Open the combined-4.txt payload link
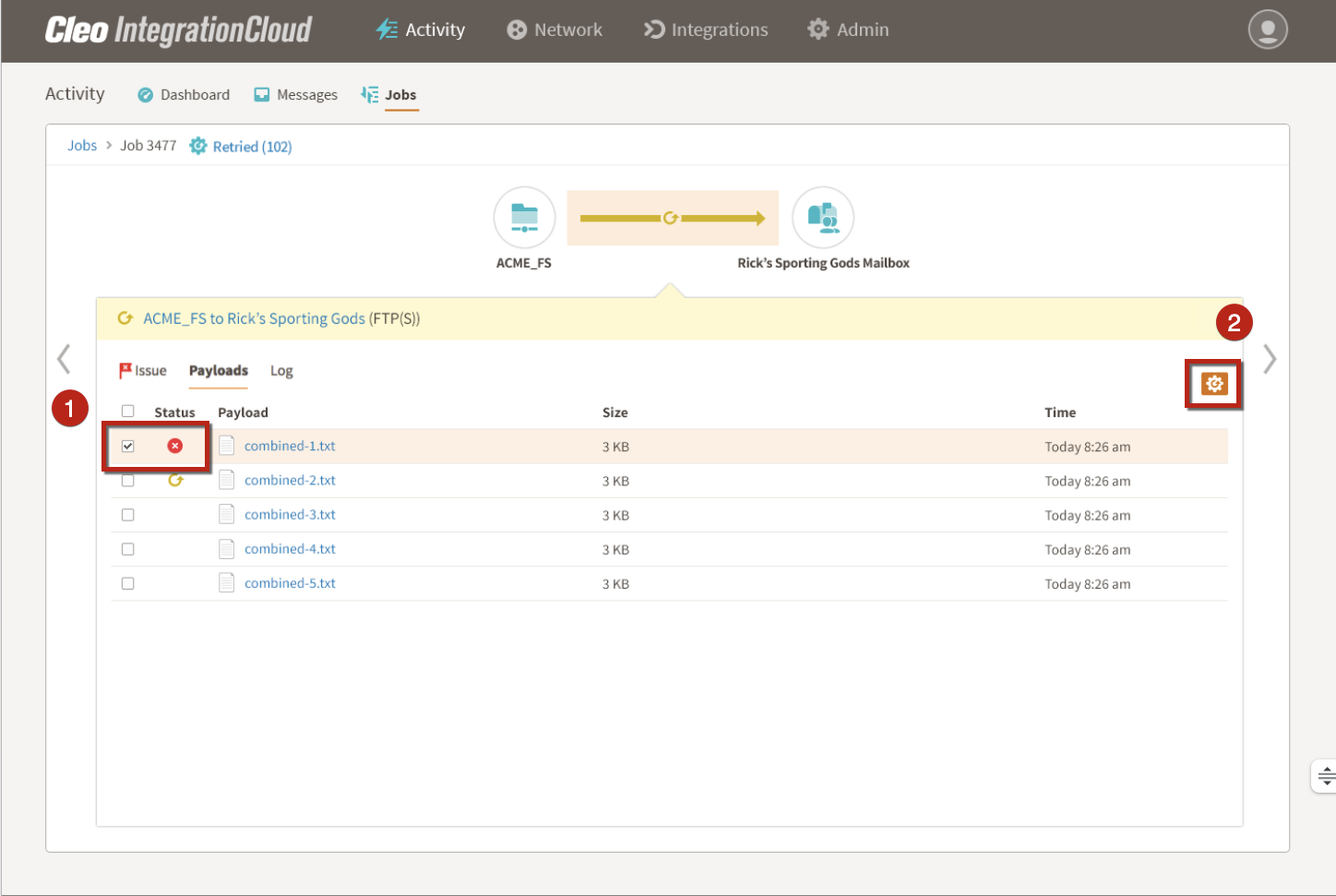Image resolution: width=1336 pixels, height=896 pixels. (290, 549)
